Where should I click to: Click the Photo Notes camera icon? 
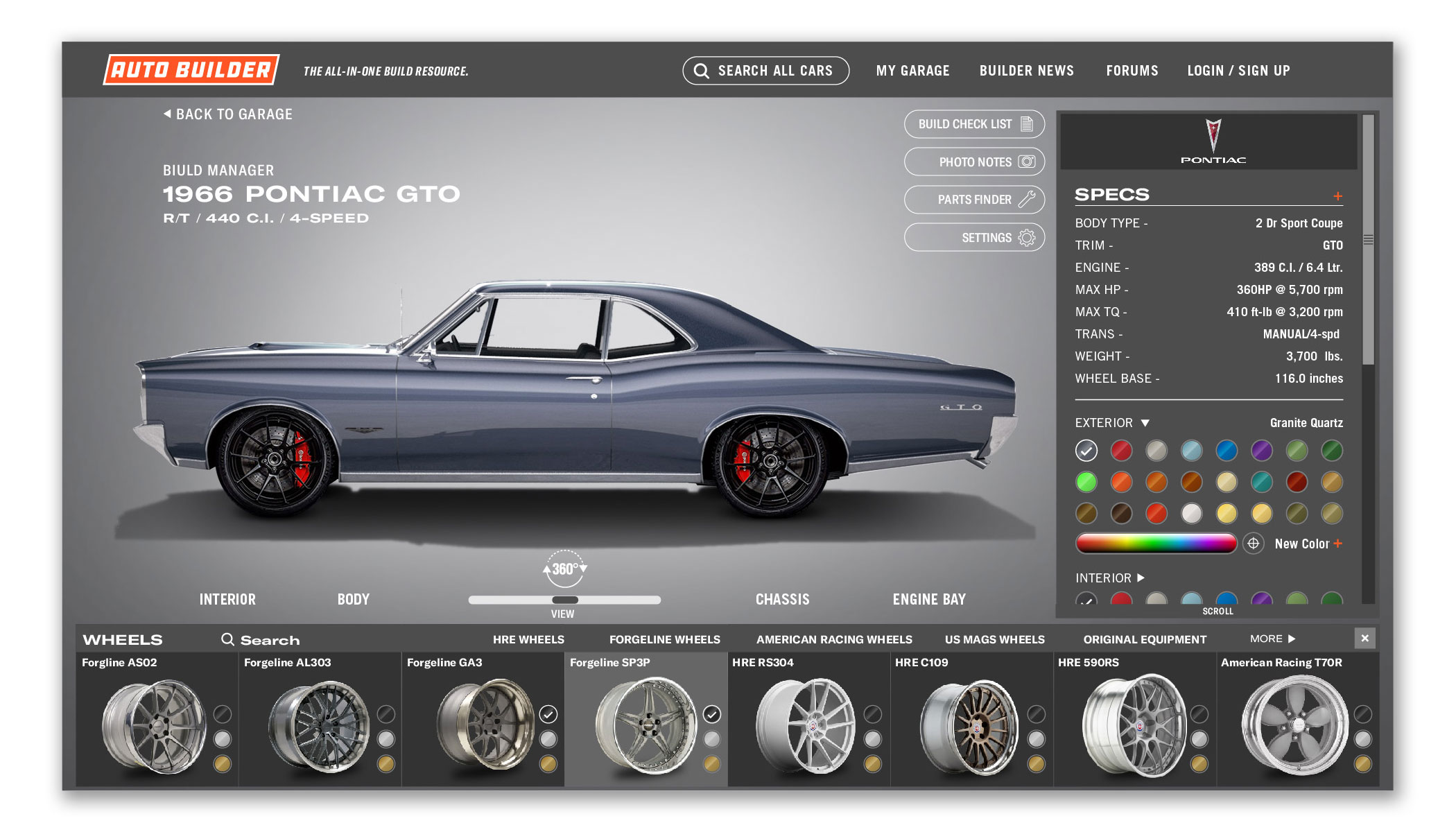[x=1027, y=162]
